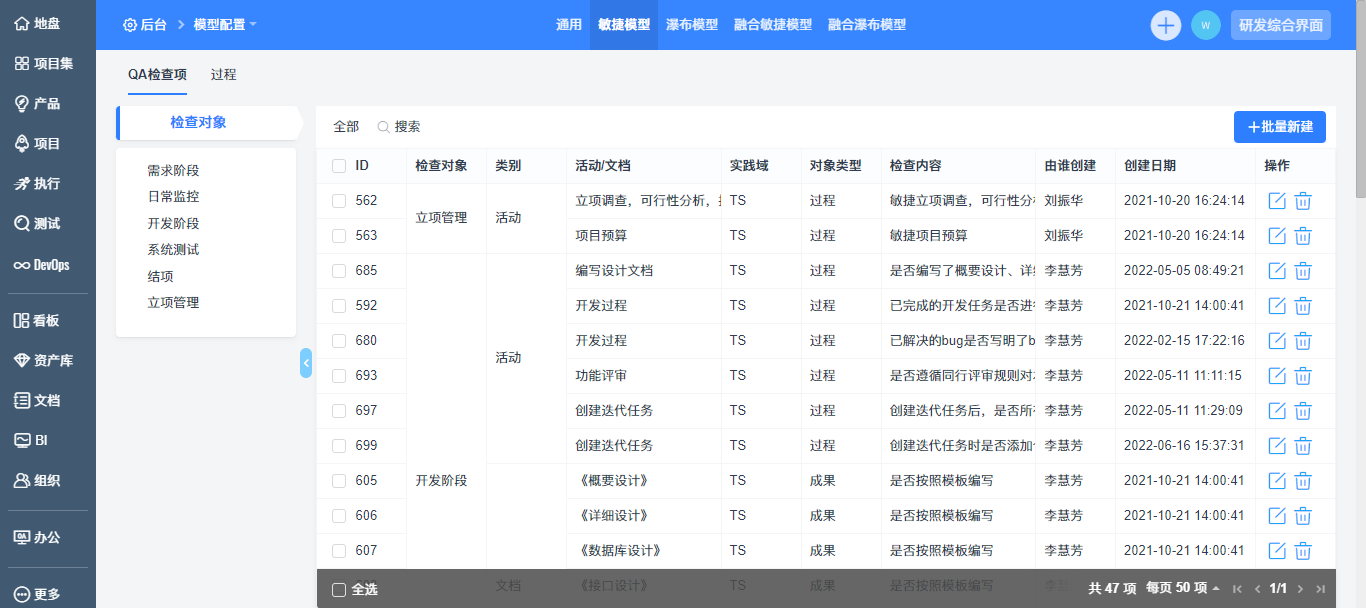Jump to the first page
1366x608 pixels.
pos(1237,589)
